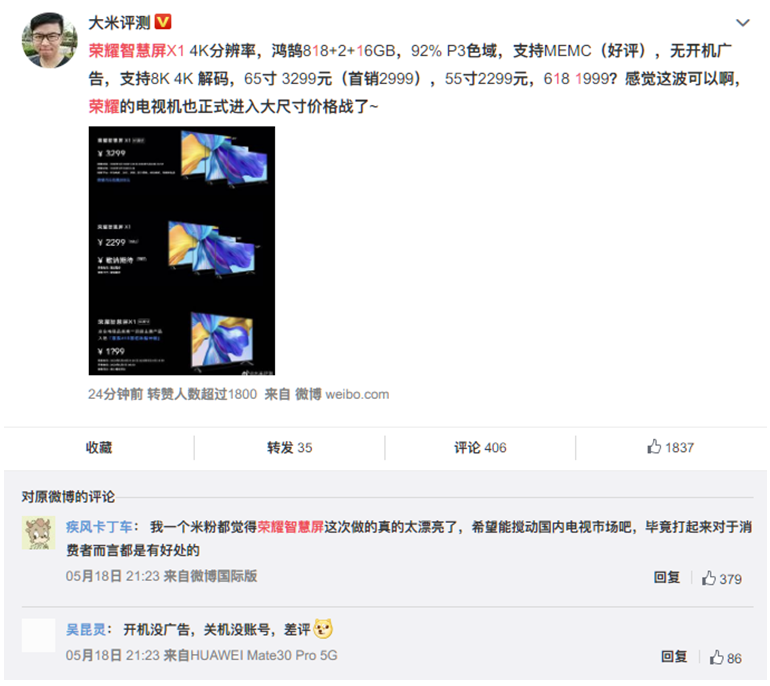The image size is (770, 686).
Task: Select the 评论 406 comments tab
Action: (x=480, y=447)
